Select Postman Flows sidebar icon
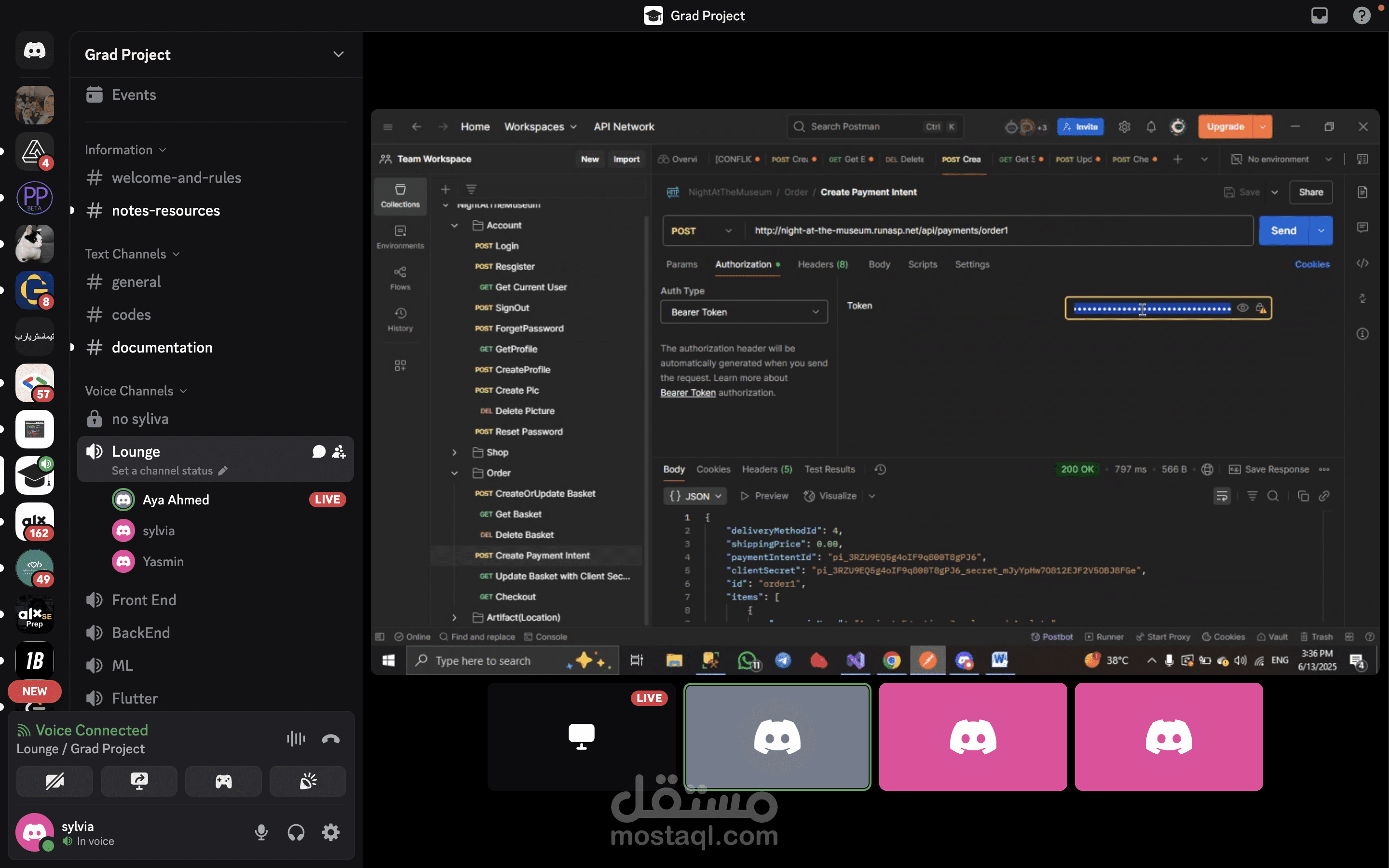The height and width of the screenshot is (868, 1389). point(400,278)
